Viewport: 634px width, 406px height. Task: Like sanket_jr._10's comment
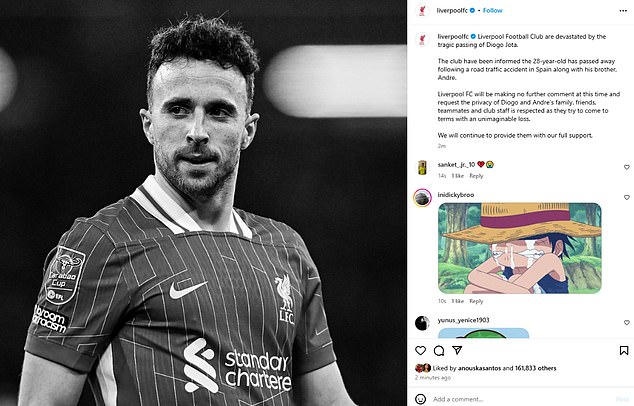pyautogui.click(x=627, y=167)
